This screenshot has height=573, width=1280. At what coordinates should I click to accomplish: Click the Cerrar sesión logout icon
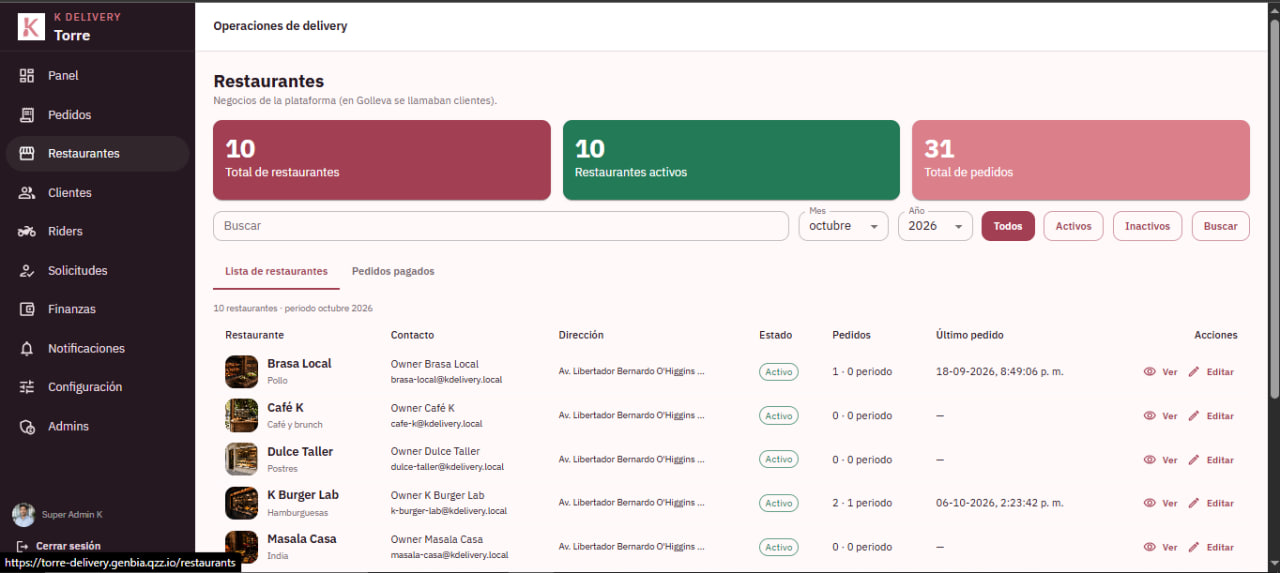click(23, 546)
